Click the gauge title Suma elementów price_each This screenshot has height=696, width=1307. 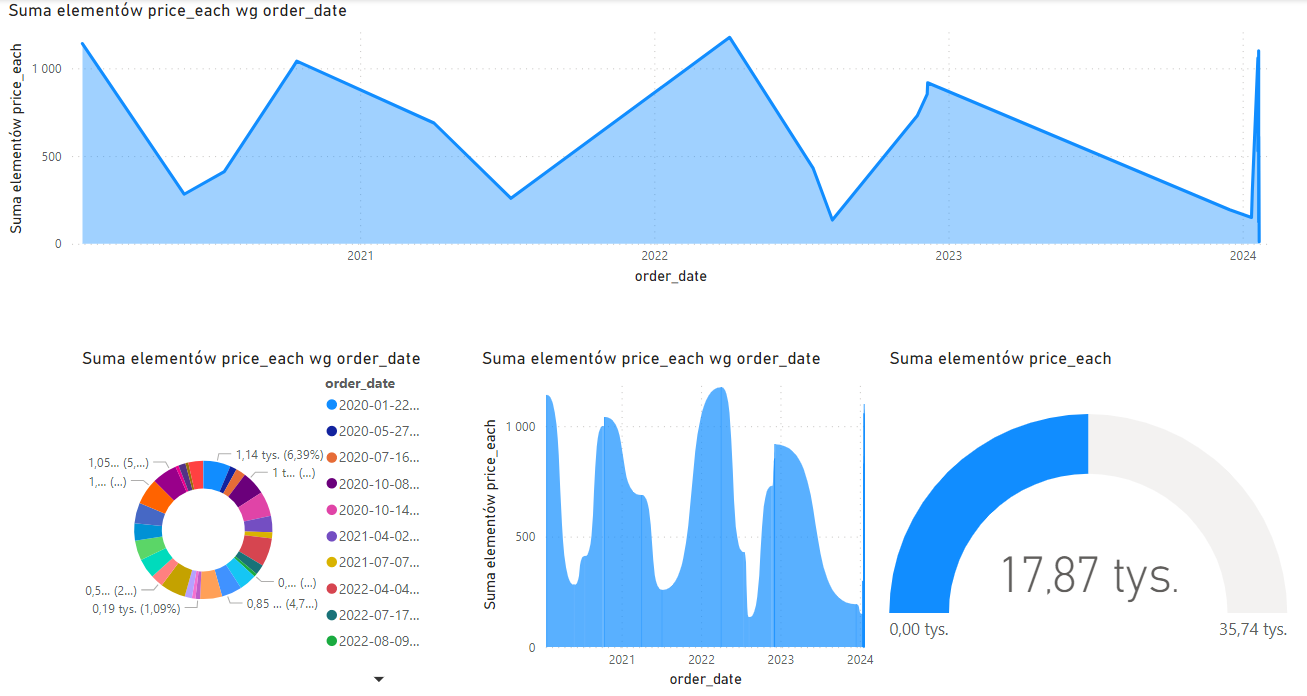(1000, 358)
